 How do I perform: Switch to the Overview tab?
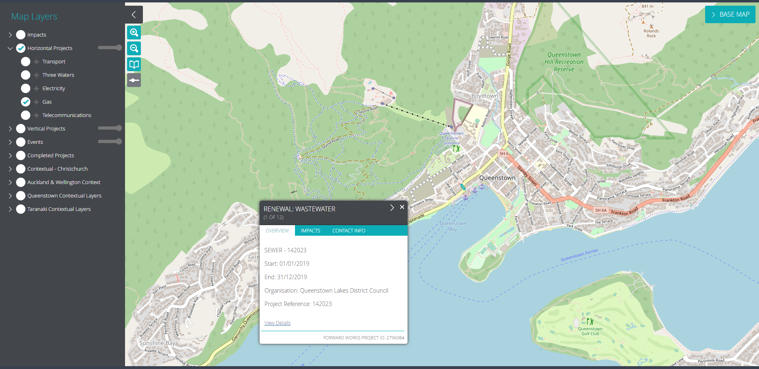pos(277,231)
